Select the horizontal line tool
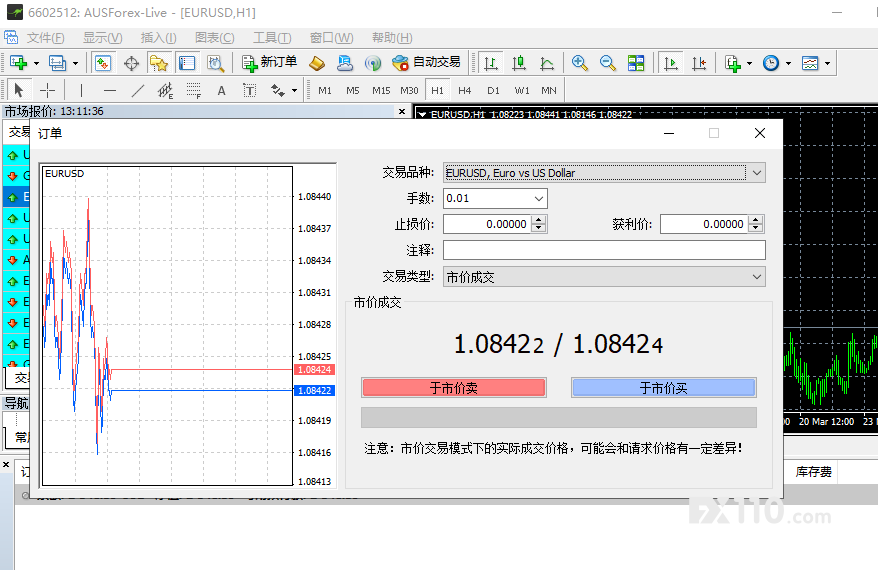The height and width of the screenshot is (570, 878). point(110,90)
